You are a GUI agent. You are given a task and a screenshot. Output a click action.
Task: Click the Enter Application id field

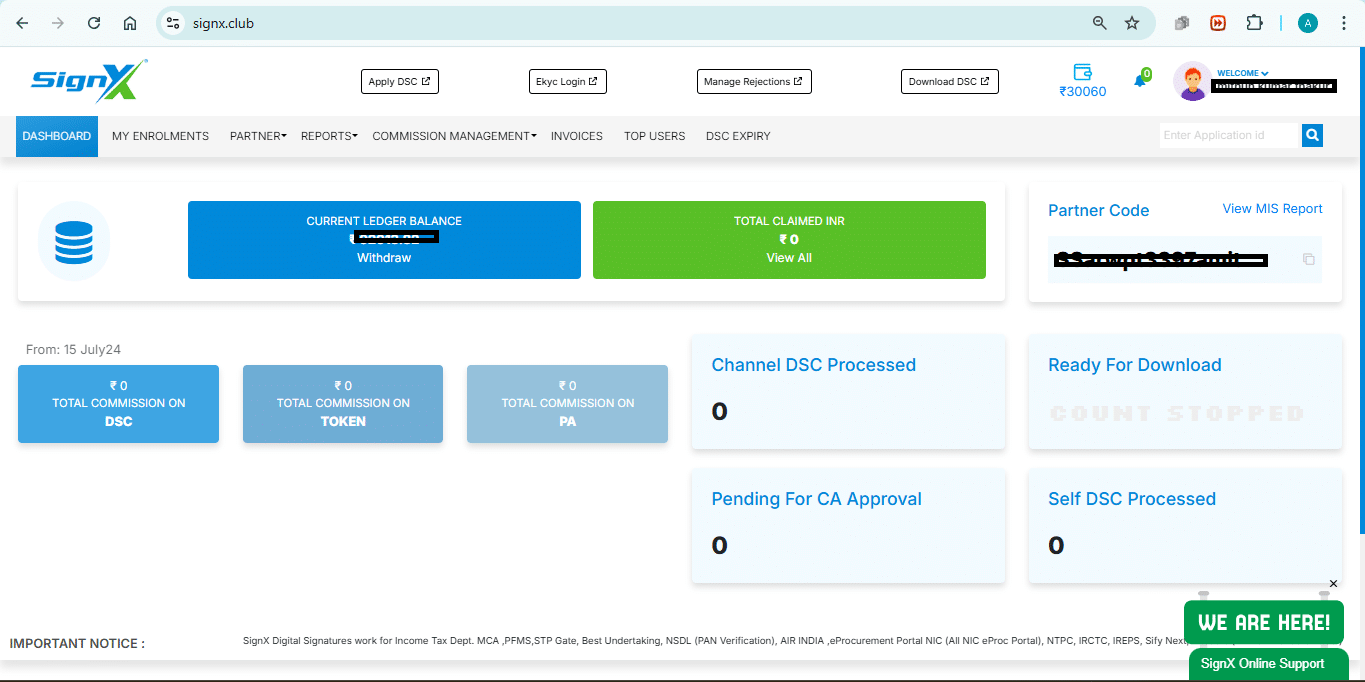[x=1228, y=134]
